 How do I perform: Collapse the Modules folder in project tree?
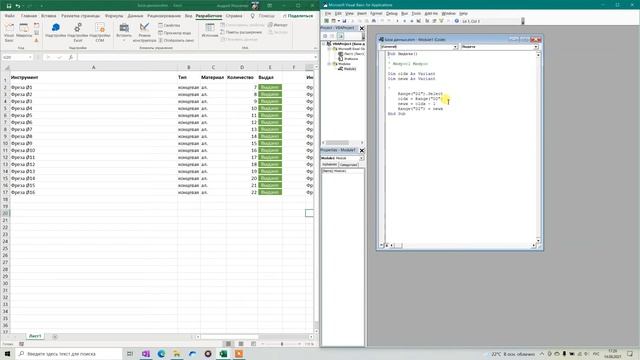tap(329, 64)
